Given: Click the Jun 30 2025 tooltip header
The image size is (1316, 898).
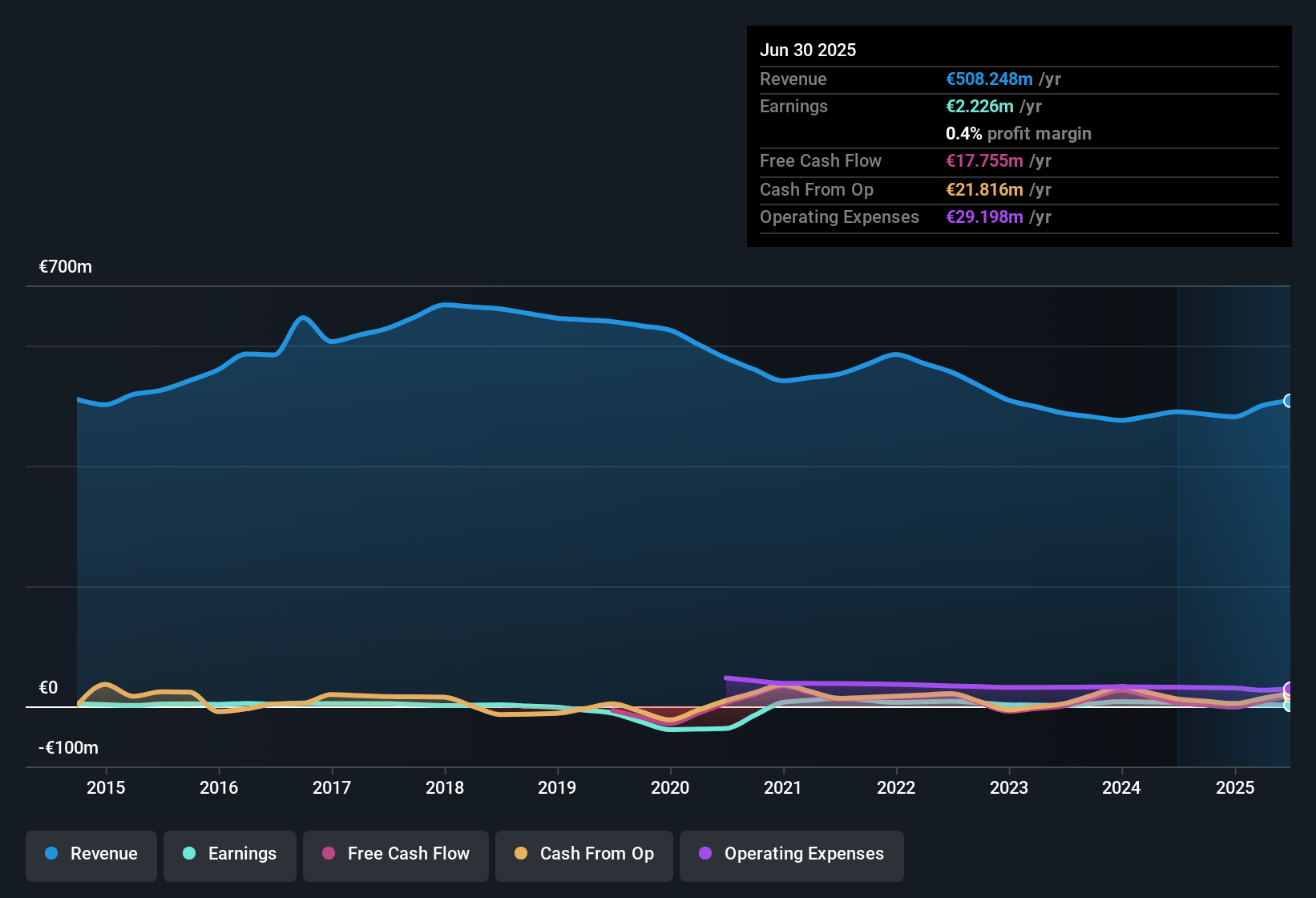Looking at the screenshot, I should [x=808, y=51].
